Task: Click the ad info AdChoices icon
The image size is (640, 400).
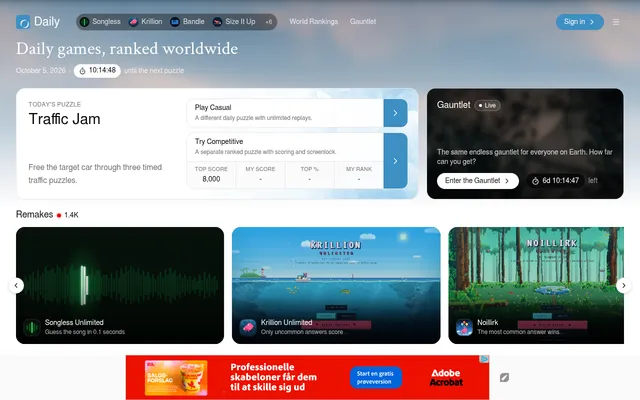Action: coord(484,359)
